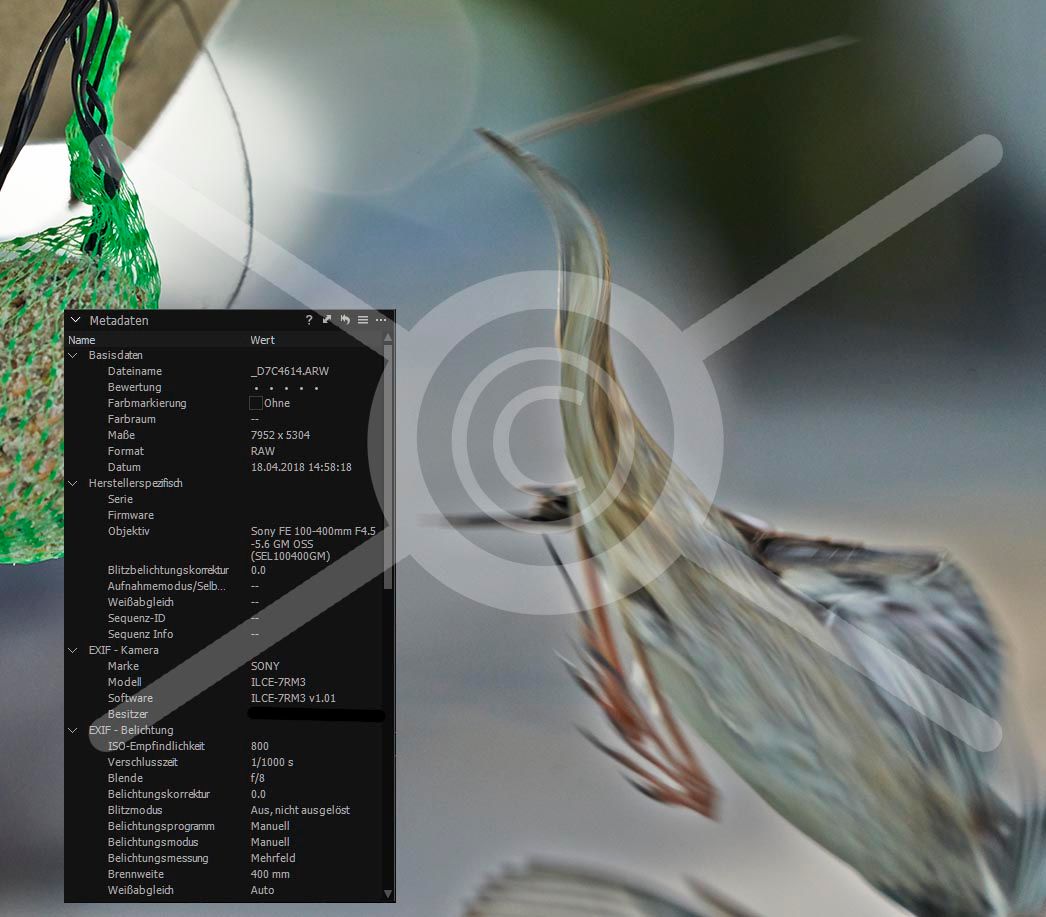The width and height of the screenshot is (1046, 917).
Task: Open the three-dot panel options menu
Action: [381, 320]
